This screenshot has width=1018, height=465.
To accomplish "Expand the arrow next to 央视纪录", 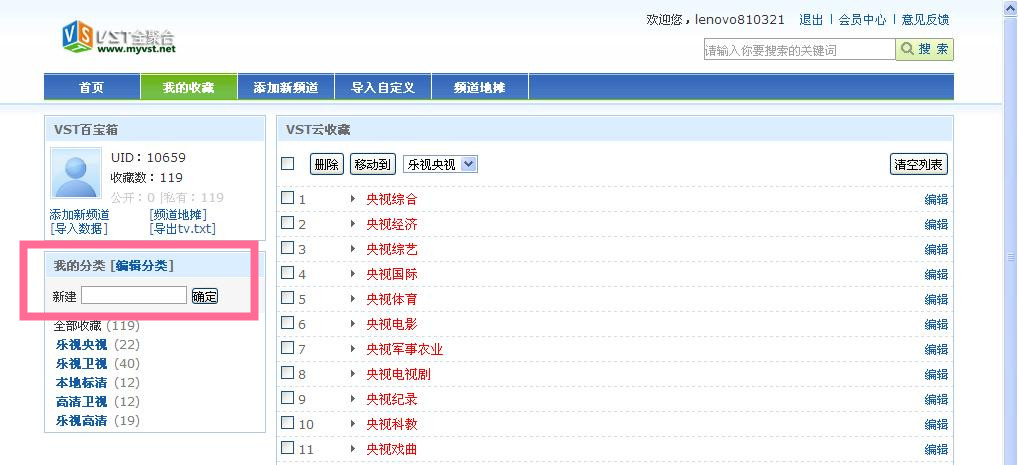I will pos(353,399).
